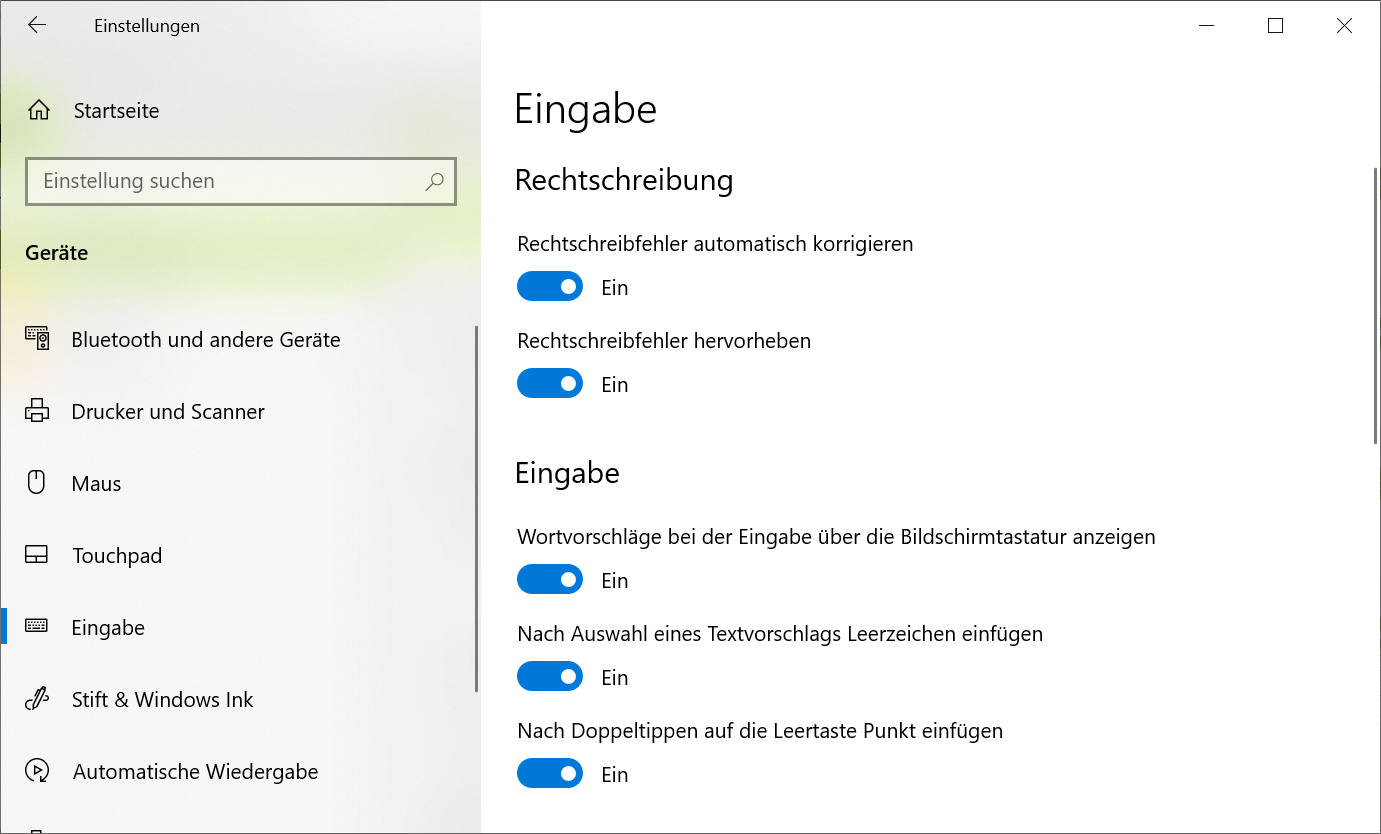This screenshot has width=1381, height=834.
Task: Click the Touchpad icon in sidebar
Action: [x=37, y=556]
